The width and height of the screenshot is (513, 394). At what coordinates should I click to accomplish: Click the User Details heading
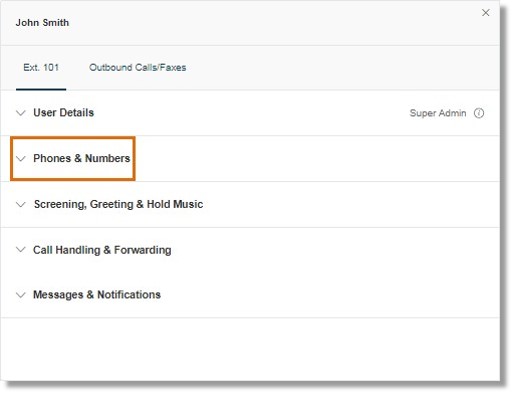(63, 113)
